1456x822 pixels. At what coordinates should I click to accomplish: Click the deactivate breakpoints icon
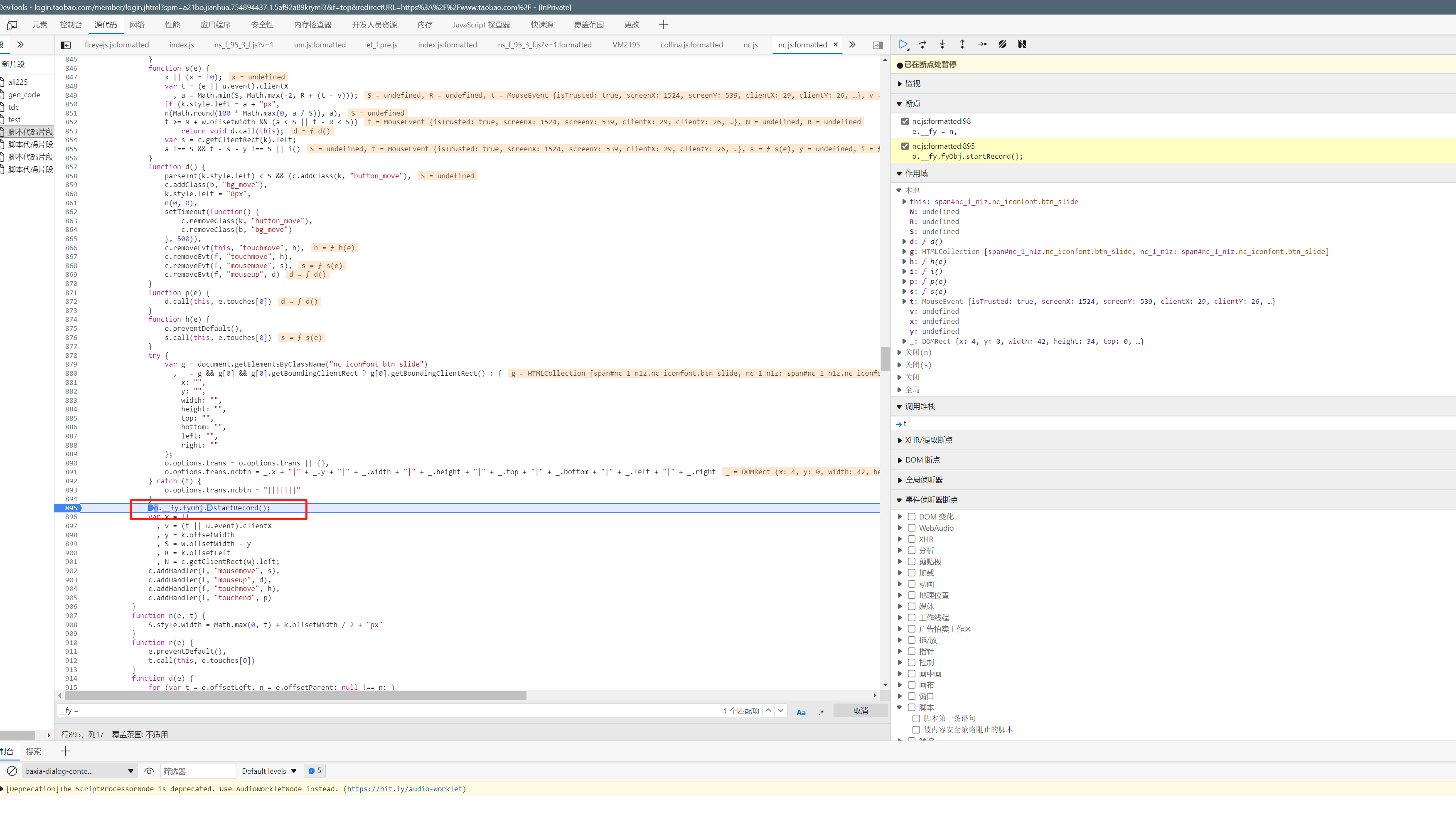pos(1002,44)
